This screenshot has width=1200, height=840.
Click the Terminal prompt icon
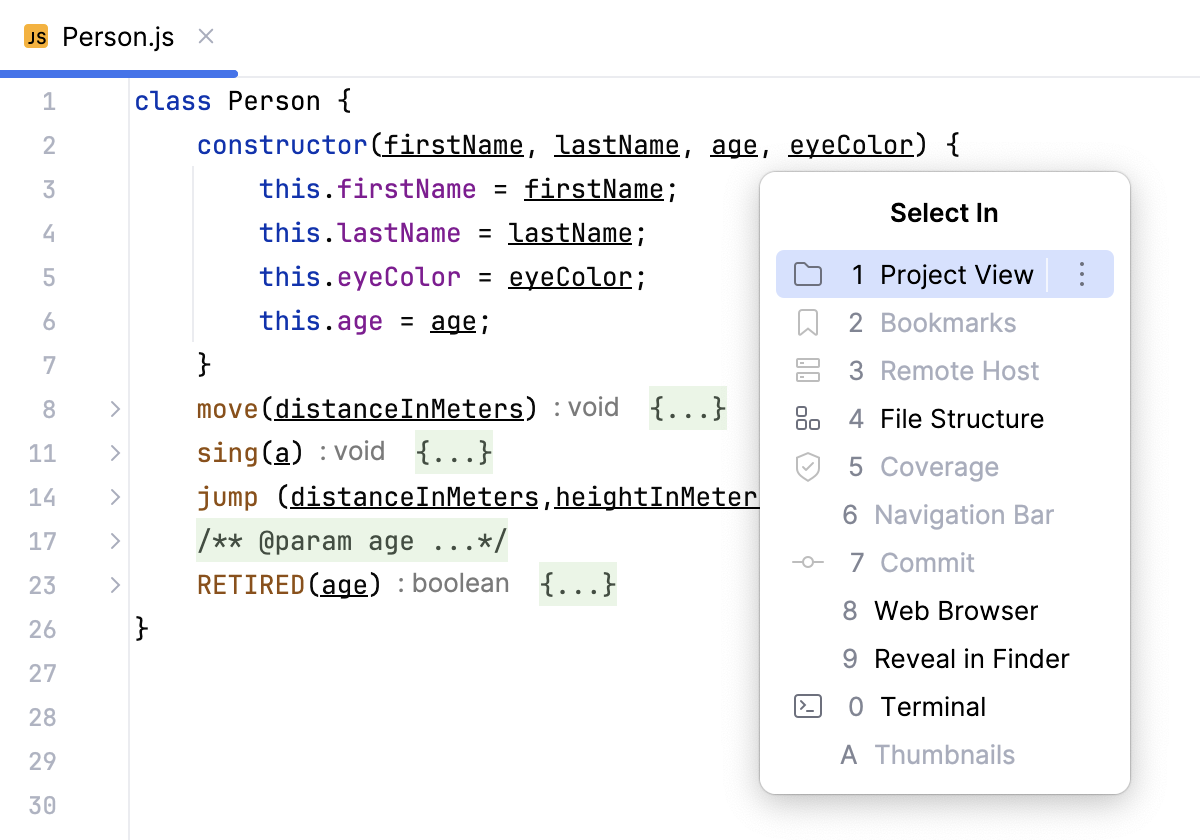tap(807, 707)
